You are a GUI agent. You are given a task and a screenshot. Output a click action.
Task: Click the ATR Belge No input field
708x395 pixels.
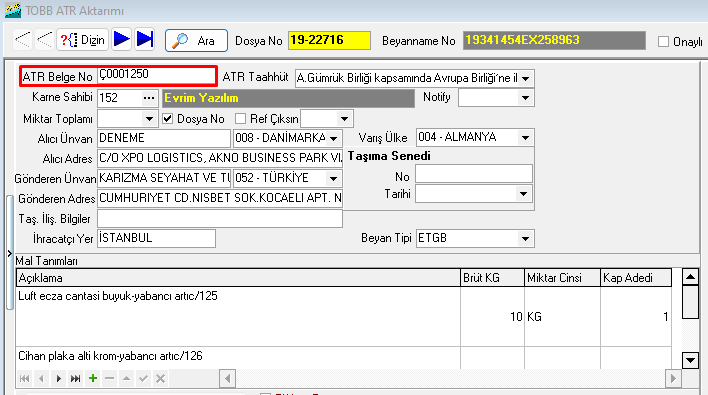[156, 75]
